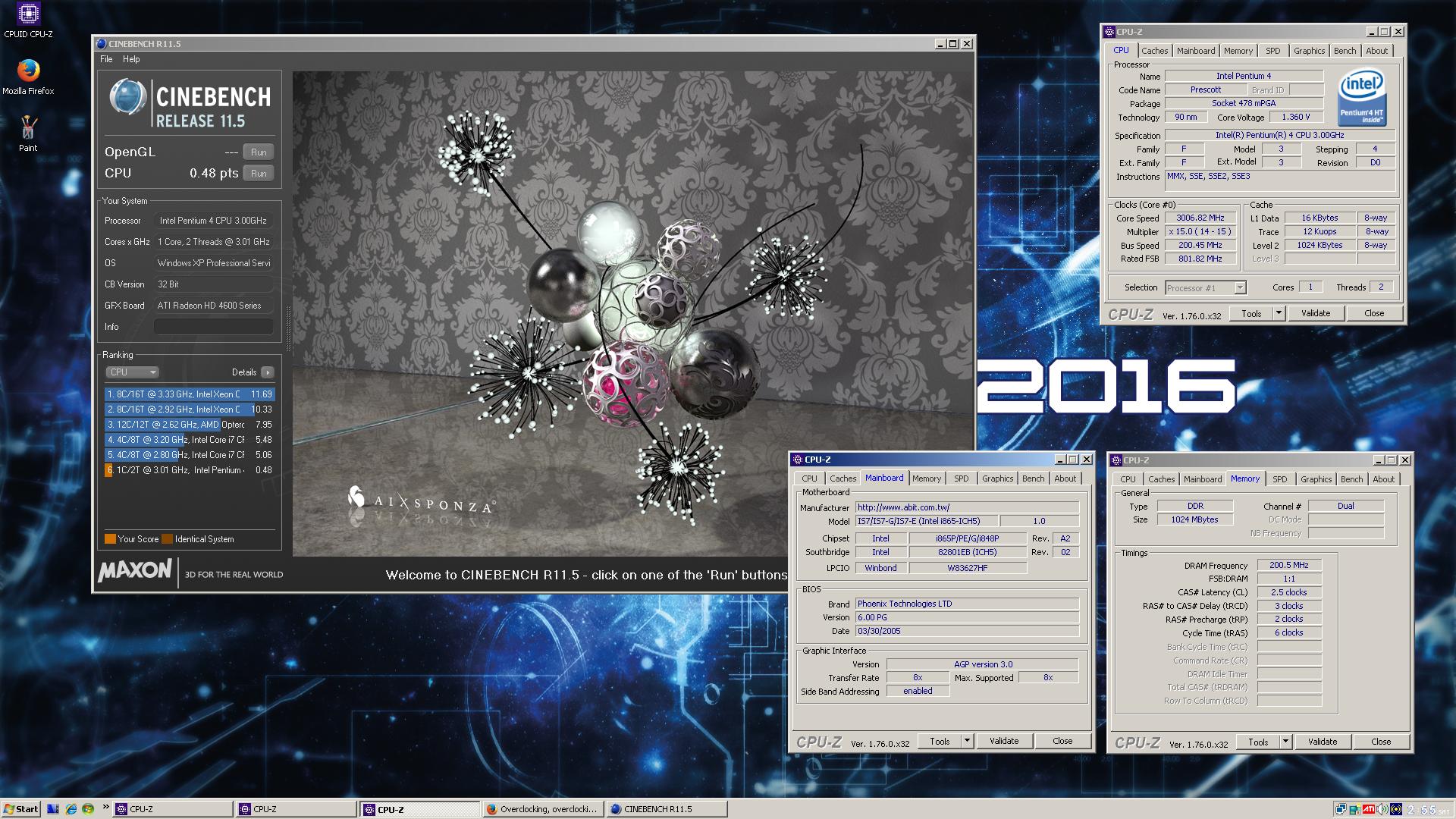
Task: Select ranking row 1C/2T @ 3.01 GHz Pentium
Action: [x=190, y=470]
